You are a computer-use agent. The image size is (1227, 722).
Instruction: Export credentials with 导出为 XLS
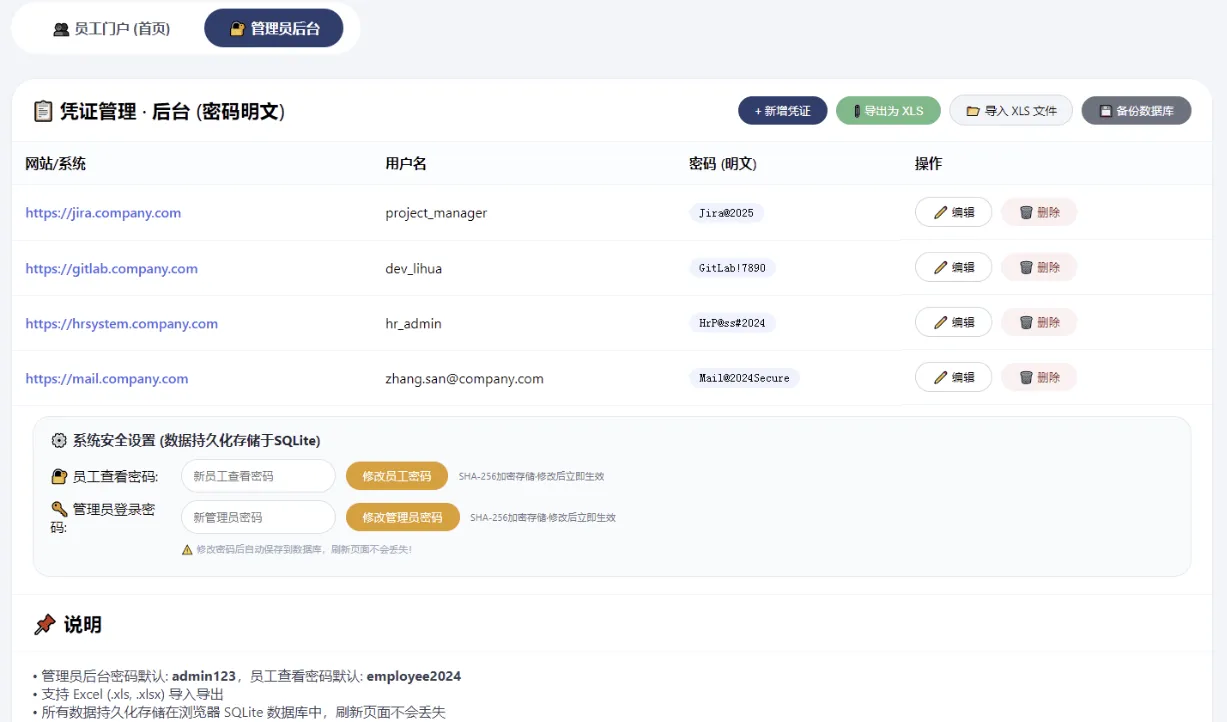pos(888,110)
